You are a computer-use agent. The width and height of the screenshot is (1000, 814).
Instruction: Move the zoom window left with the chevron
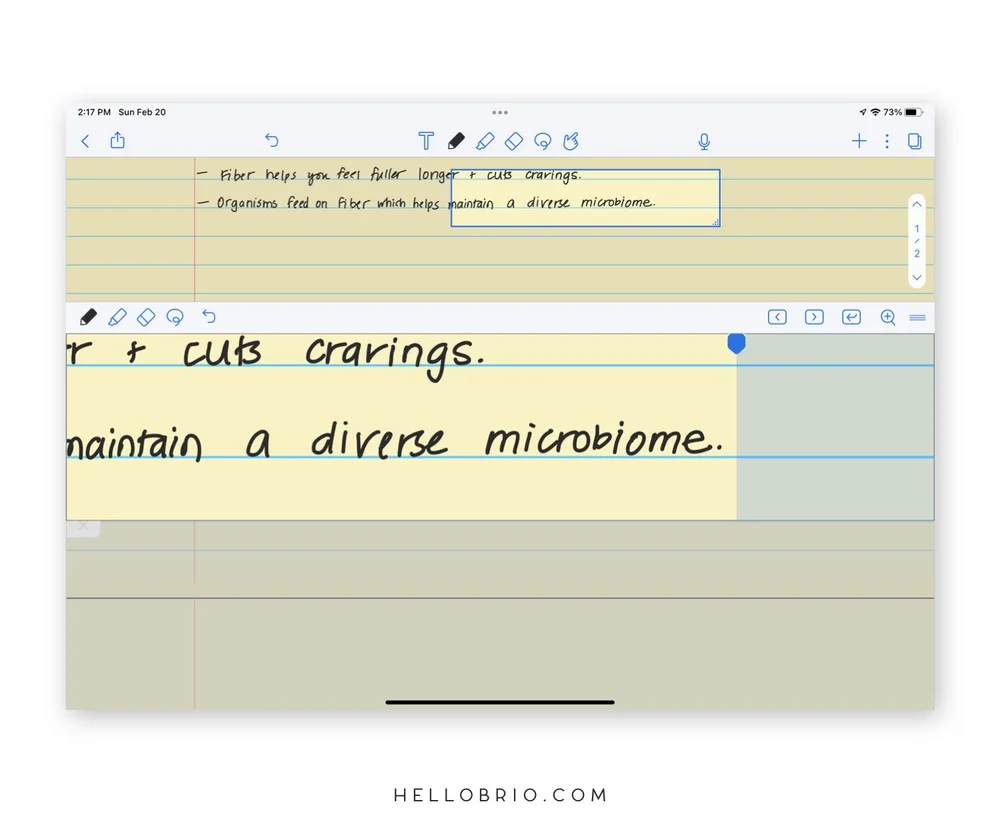[777, 317]
